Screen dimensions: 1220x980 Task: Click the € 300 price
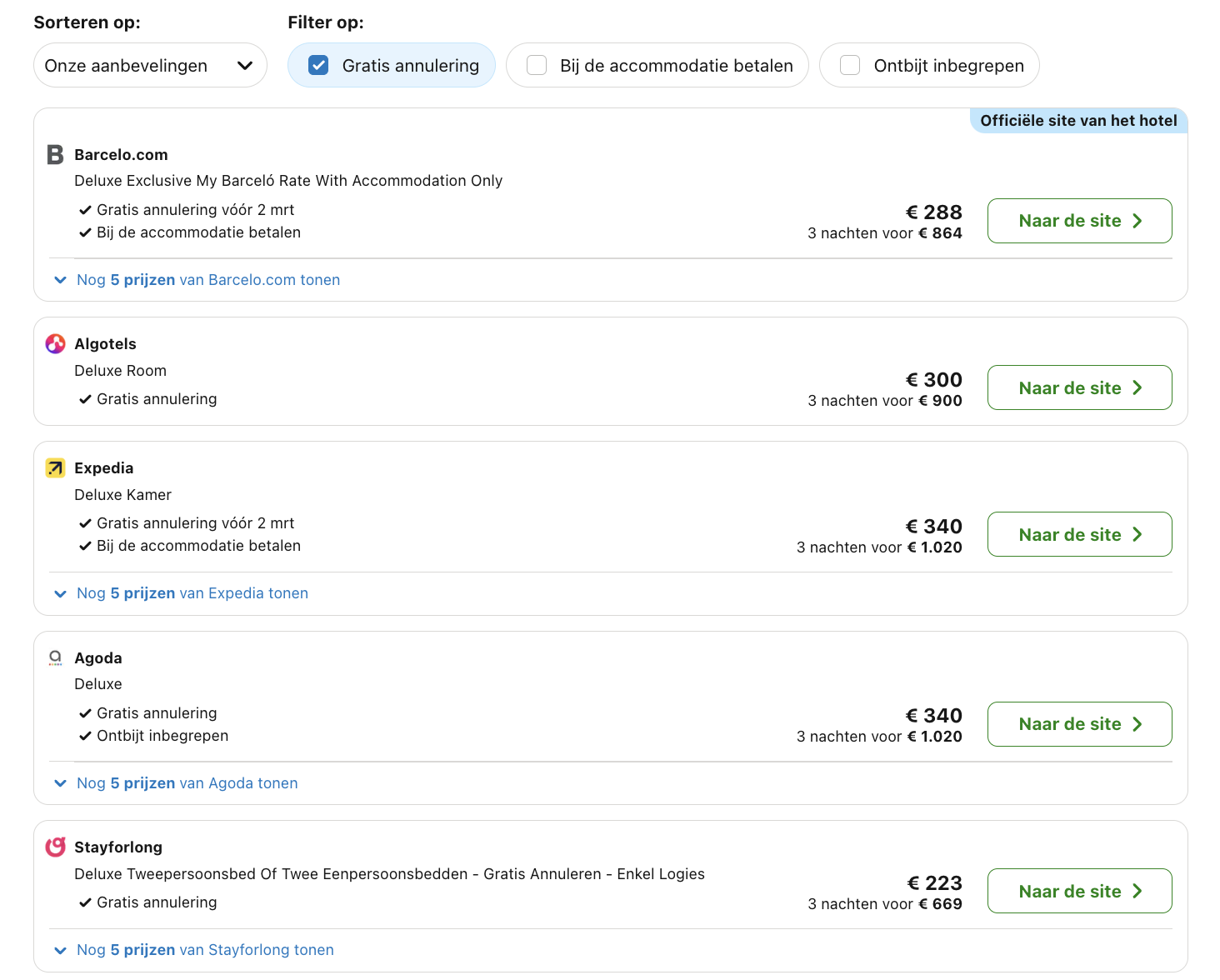(933, 379)
